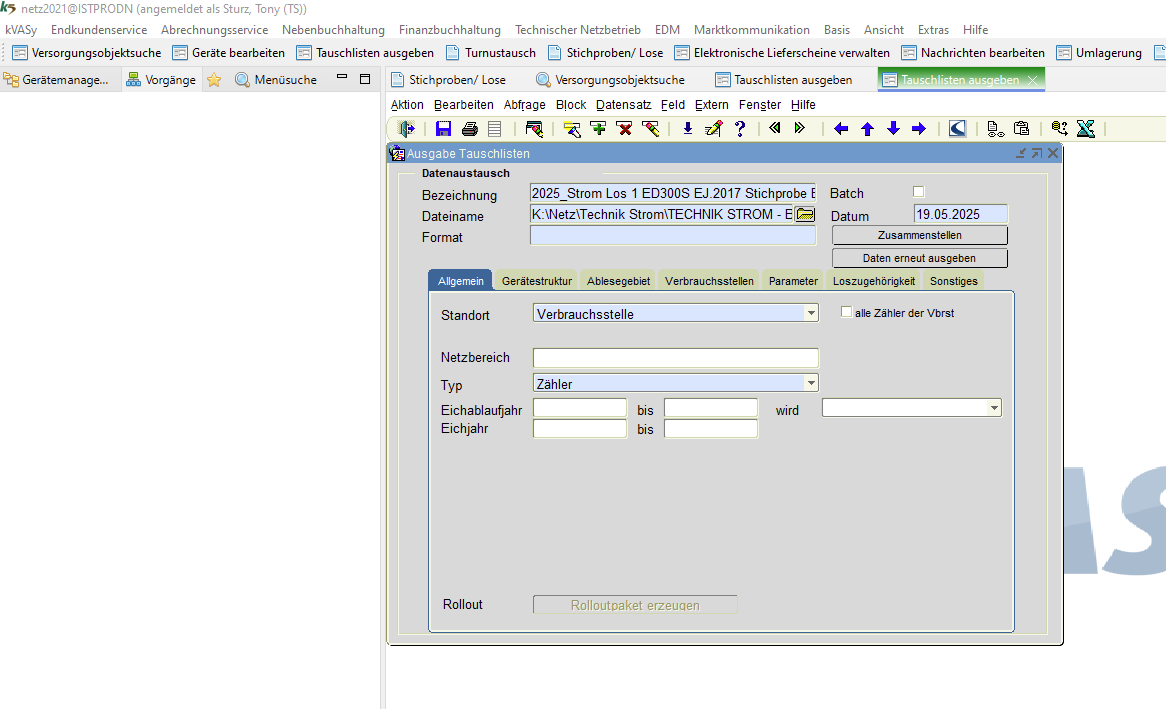Image resolution: width=1166 pixels, height=709 pixels.
Task: Click the exit door icon in toolbar
Action: [407, 128]
